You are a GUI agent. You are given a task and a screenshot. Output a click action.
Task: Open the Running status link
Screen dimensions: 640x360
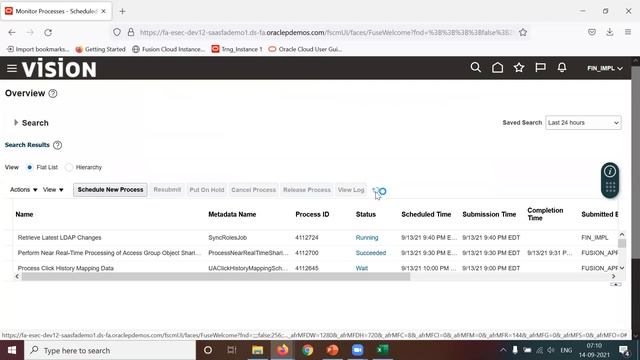tap(367, 238)
